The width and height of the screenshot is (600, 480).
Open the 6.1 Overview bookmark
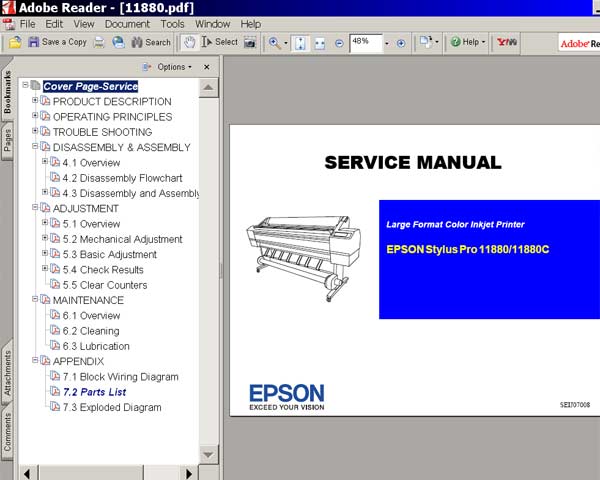click(91, 316)
